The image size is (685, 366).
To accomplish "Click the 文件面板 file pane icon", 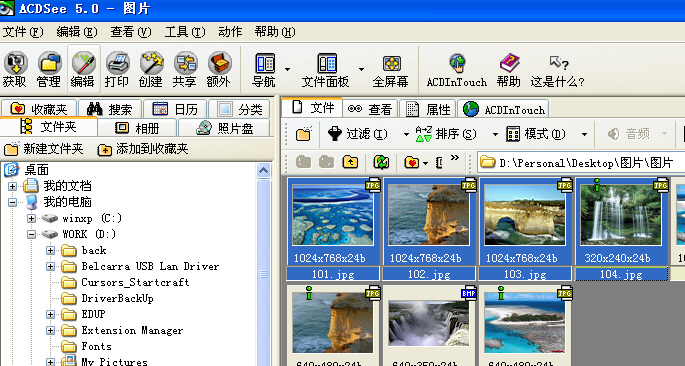I will pos(326,63).
